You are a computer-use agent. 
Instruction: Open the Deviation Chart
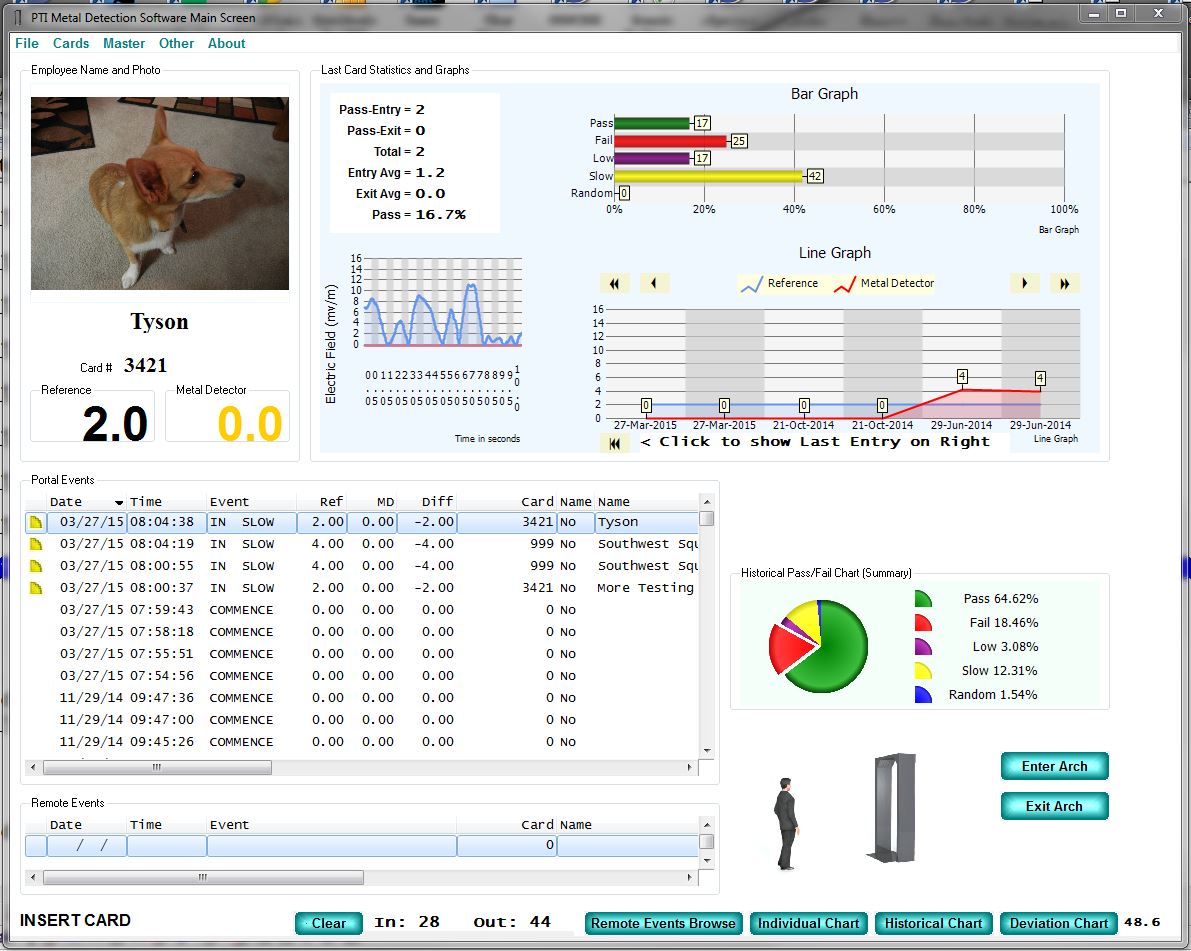1058,923
